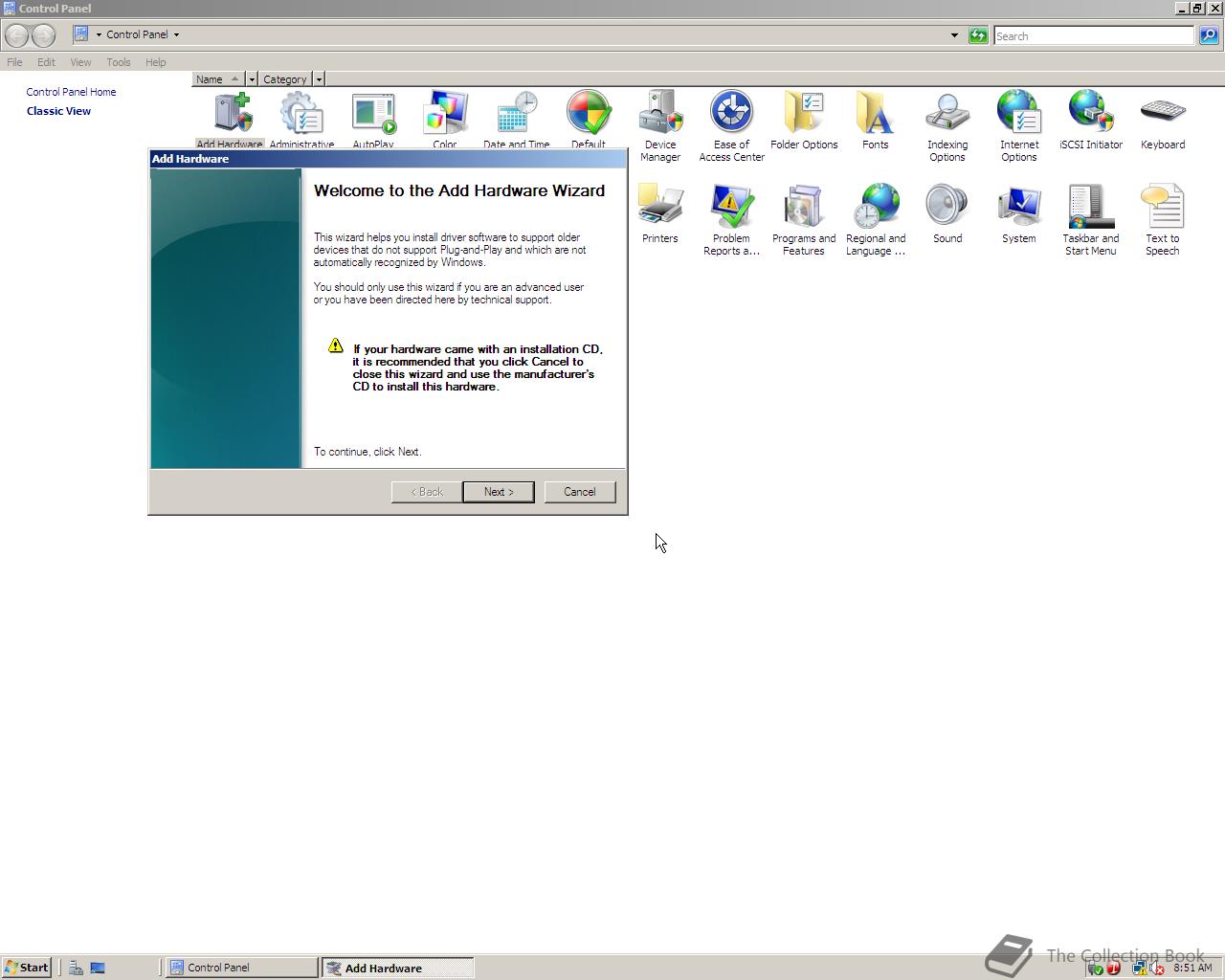Click Server Manager quick launch icon
1225x980 pixels.
(x=76, y=968)
